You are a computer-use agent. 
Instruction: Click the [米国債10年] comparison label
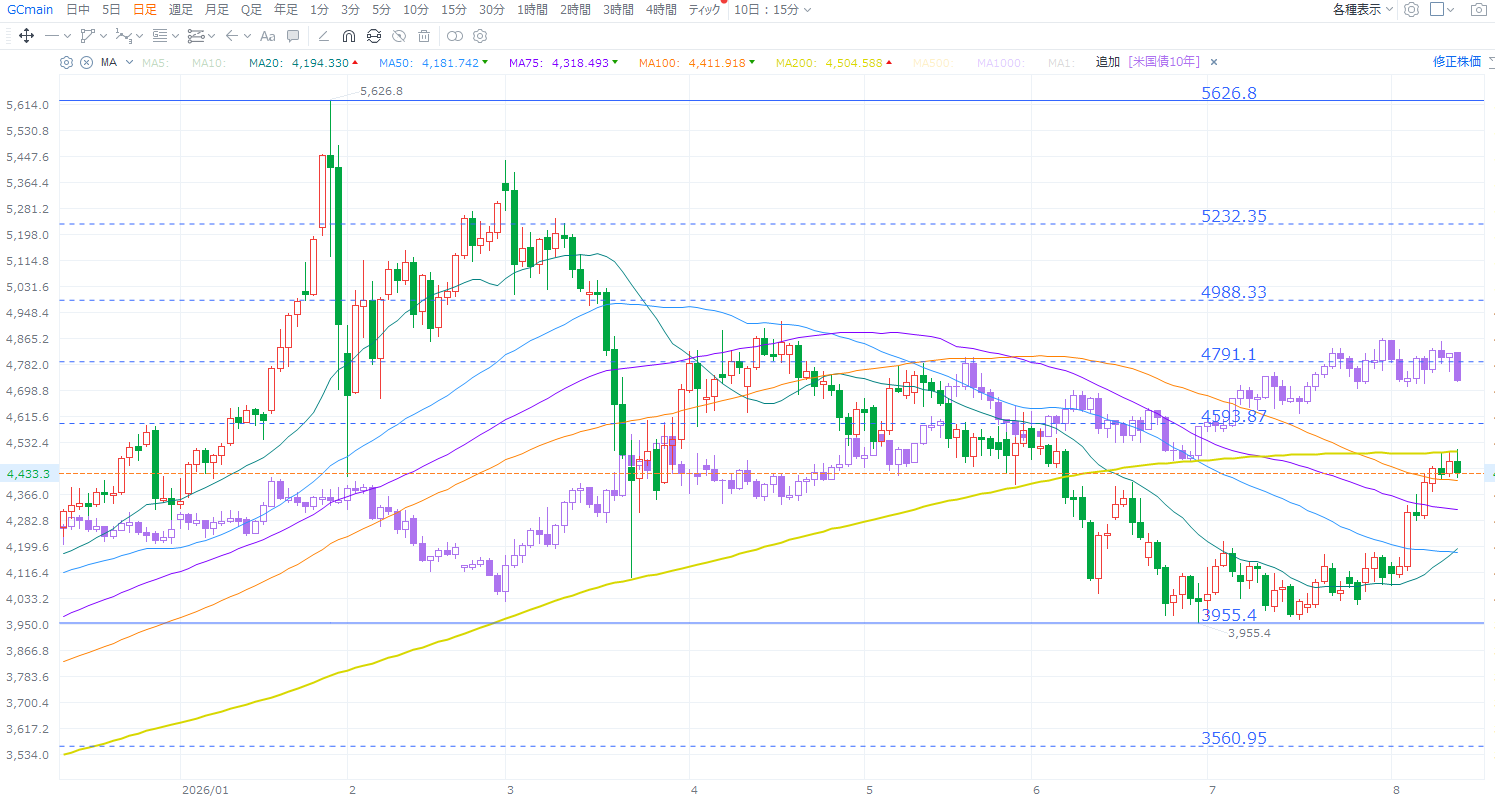click(1163, 62)
